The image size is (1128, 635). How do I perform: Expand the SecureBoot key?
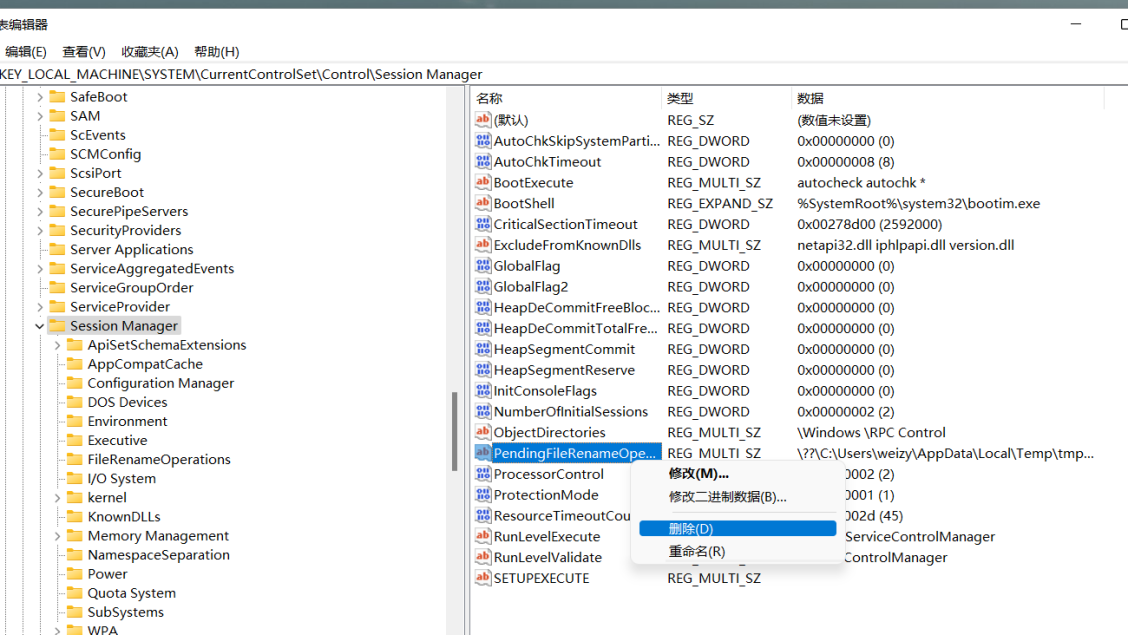(x=42, y=191)
